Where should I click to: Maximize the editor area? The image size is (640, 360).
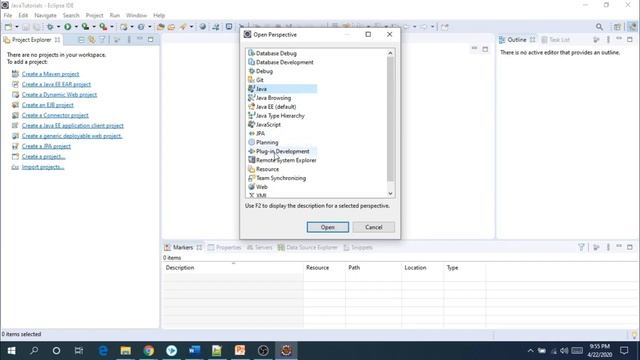point(485,49)
